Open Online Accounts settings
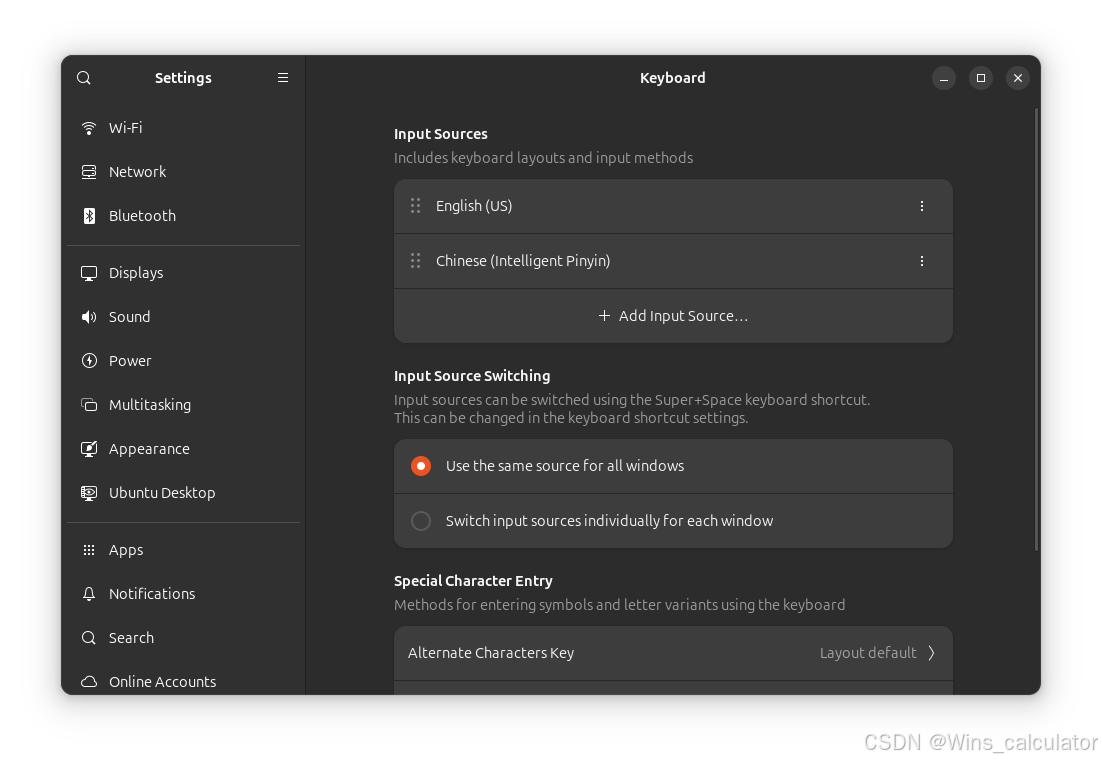The height and width of the screenshot is (762, 1102). [x=183, y=682]
